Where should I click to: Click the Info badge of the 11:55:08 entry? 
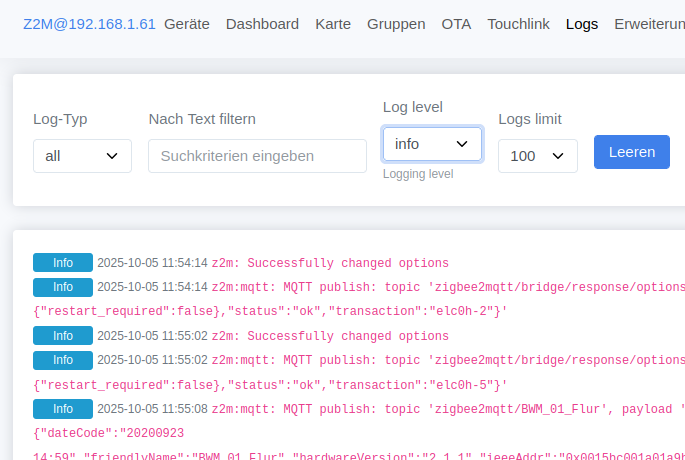(x=63, y=409)
